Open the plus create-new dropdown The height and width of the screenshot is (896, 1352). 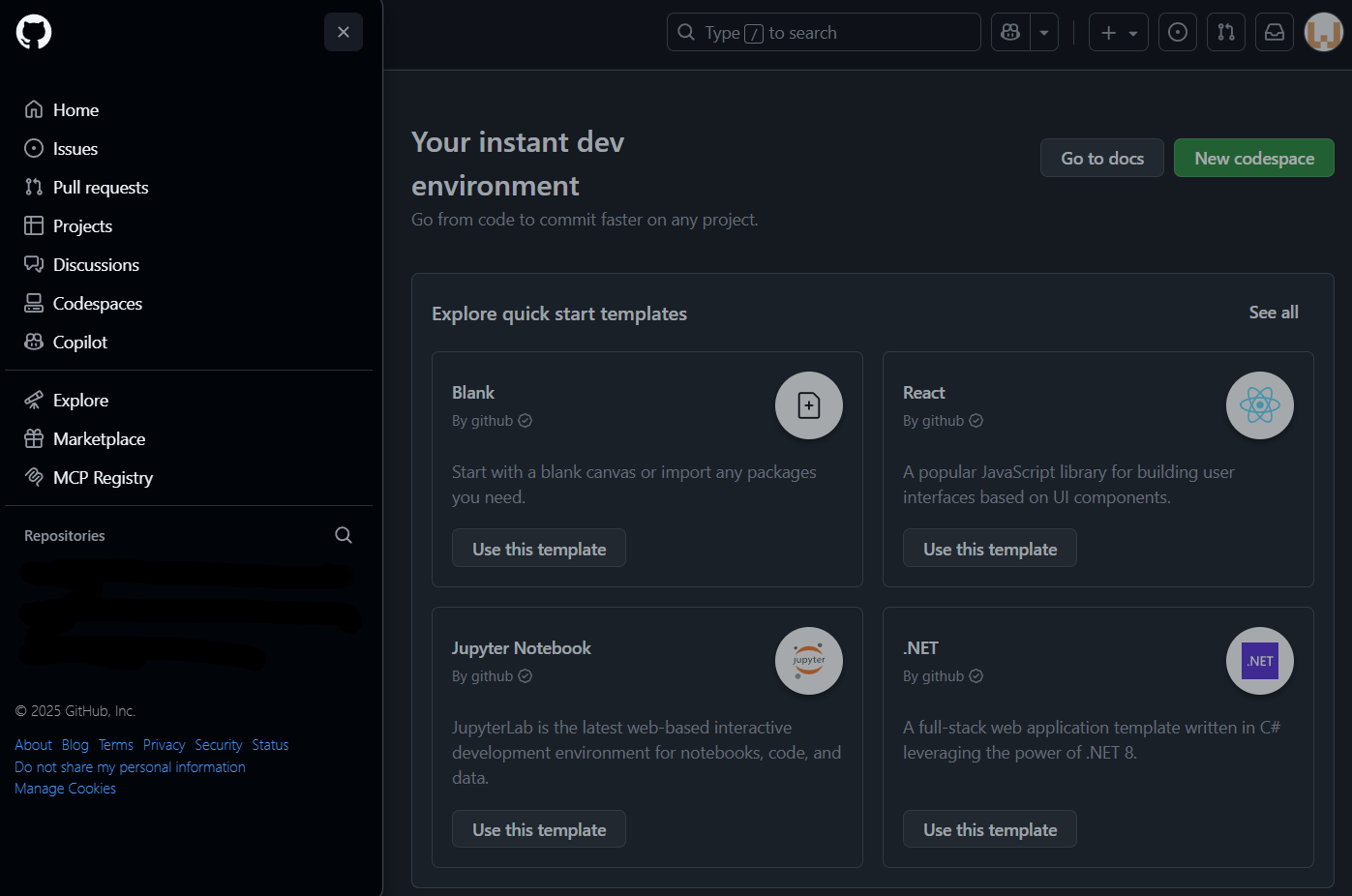click(x=1118, y=32)
